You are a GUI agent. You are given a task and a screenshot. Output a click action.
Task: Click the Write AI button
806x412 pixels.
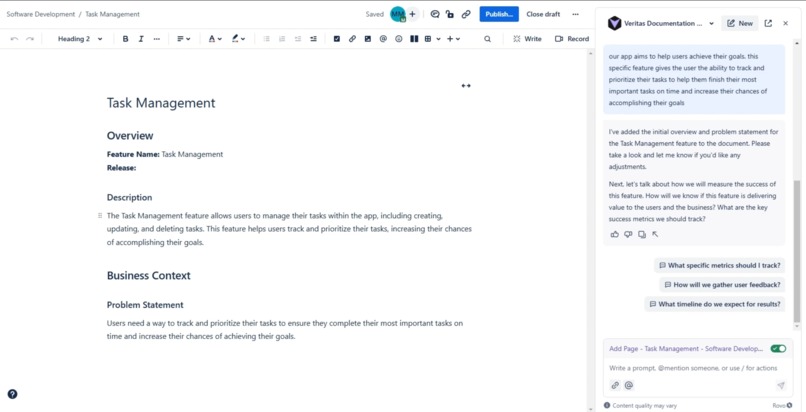point(527,39)
